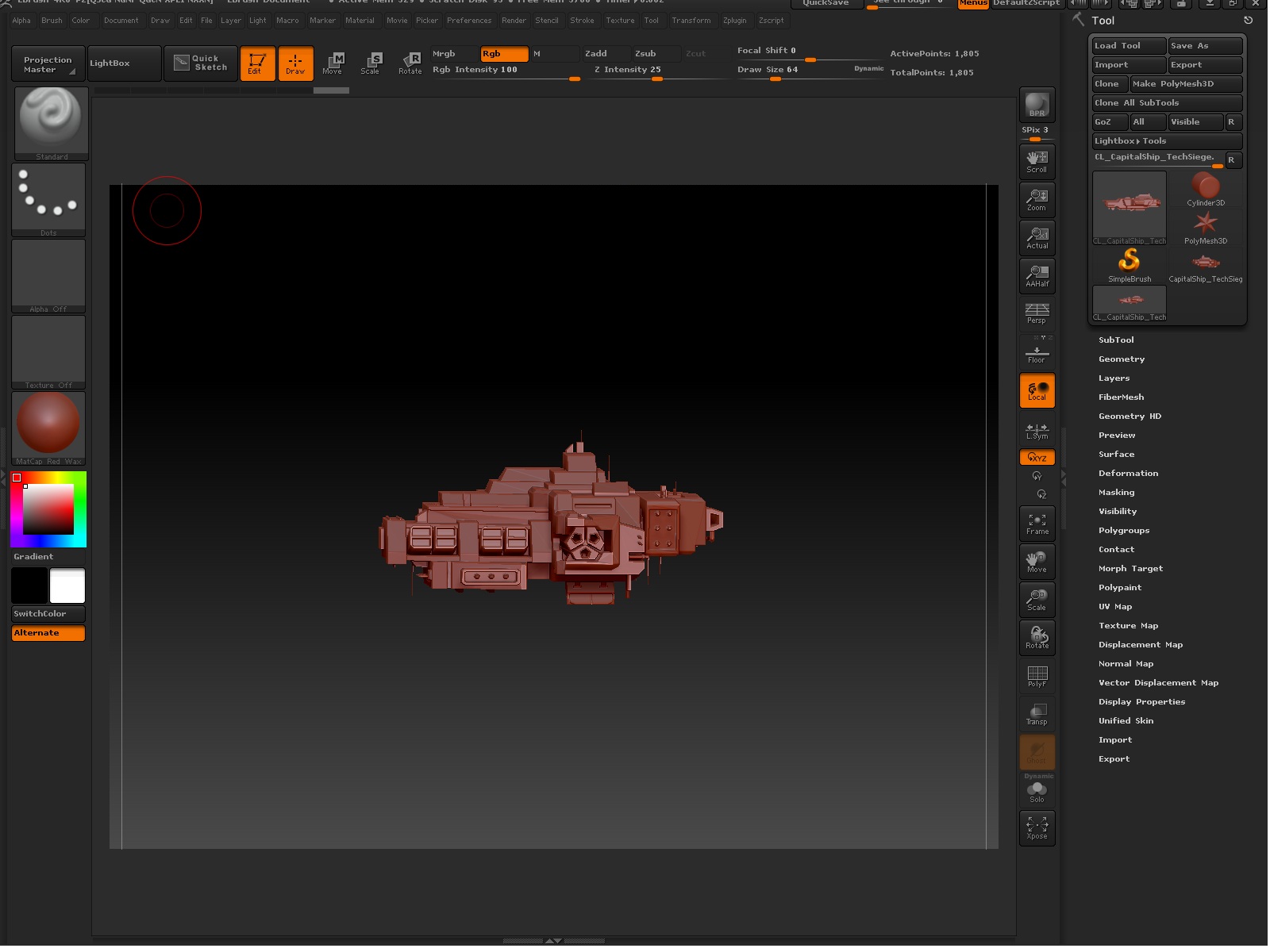Click the Projection Master button
The image size is (1270, 952).
pyautogui.click(x=48, y=64)
